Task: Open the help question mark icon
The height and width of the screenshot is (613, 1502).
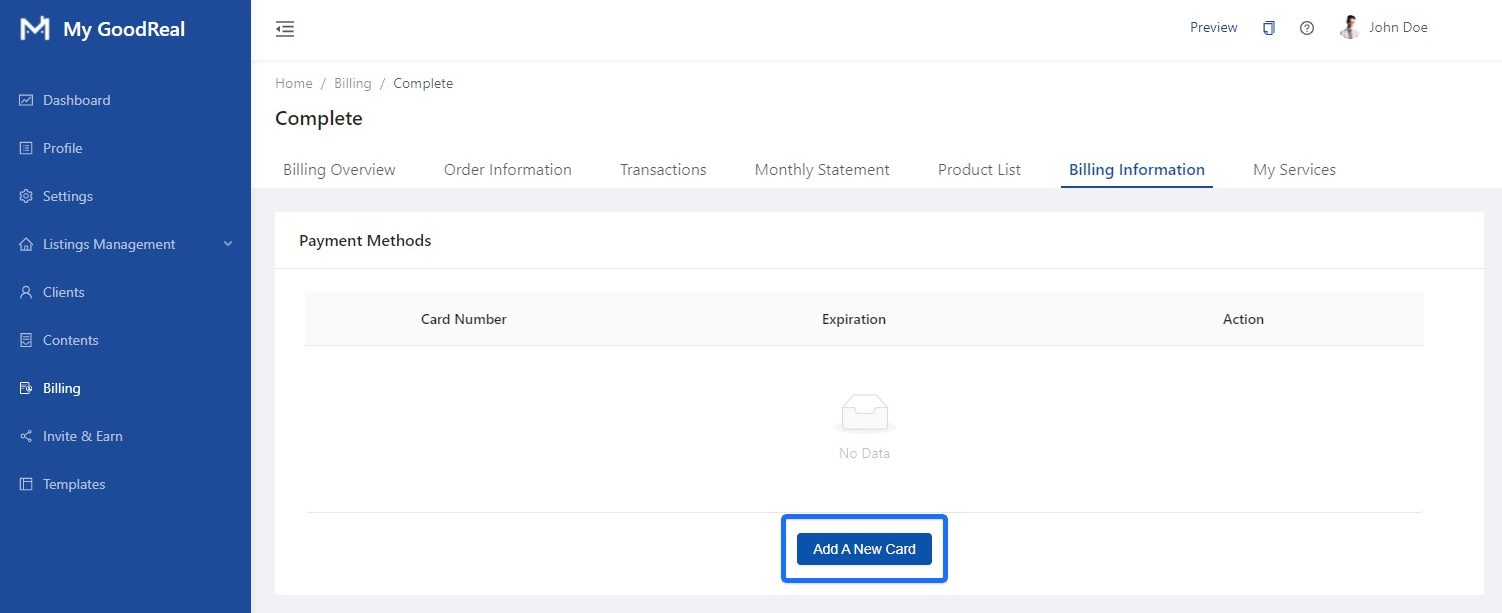Action: tap(1306, 28)
